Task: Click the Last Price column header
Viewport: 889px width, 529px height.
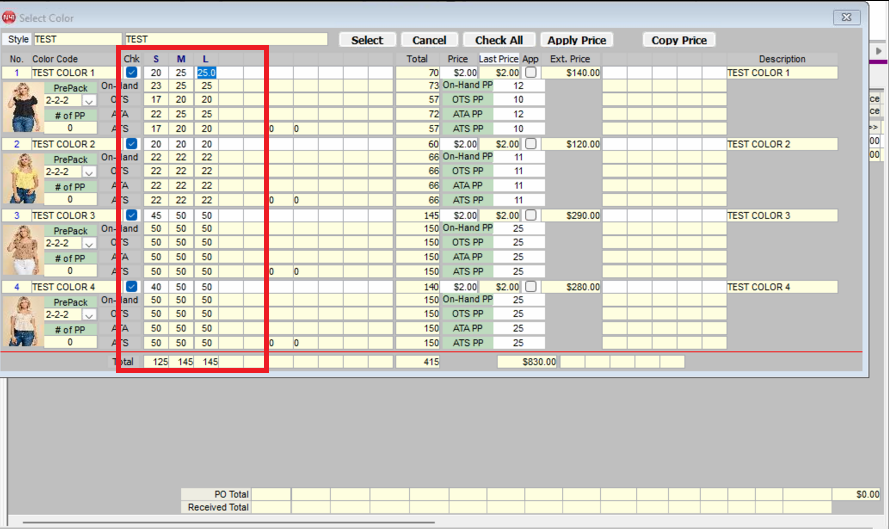Action: click(x=498, y=59)
